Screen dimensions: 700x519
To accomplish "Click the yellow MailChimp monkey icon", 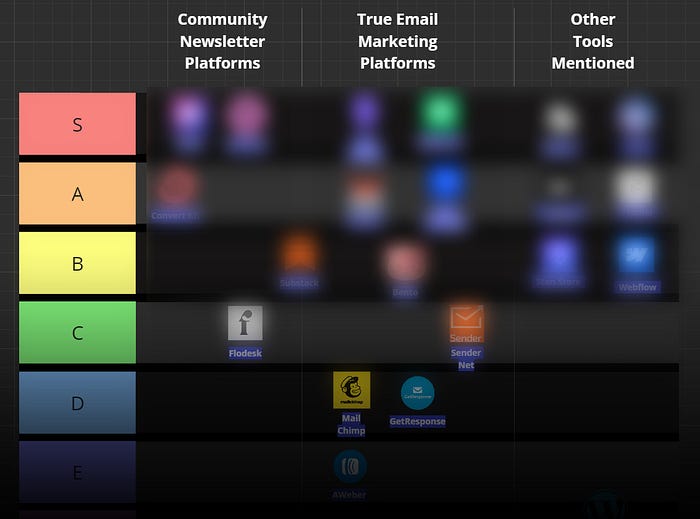I will (x=351, y=390).
